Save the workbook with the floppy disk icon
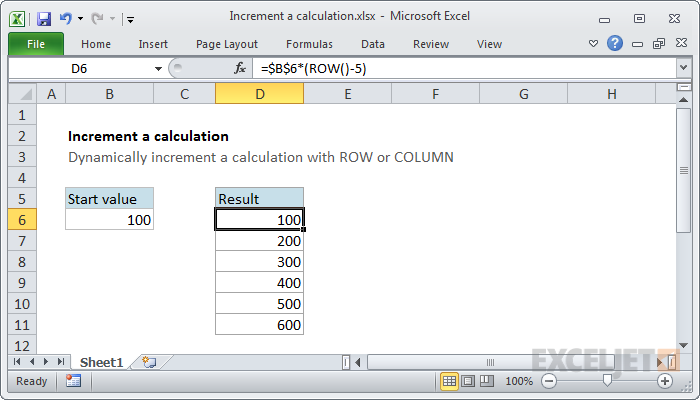The width and height of the screenshot is (700, 400). pyautogui.click(x=44, y=19)
